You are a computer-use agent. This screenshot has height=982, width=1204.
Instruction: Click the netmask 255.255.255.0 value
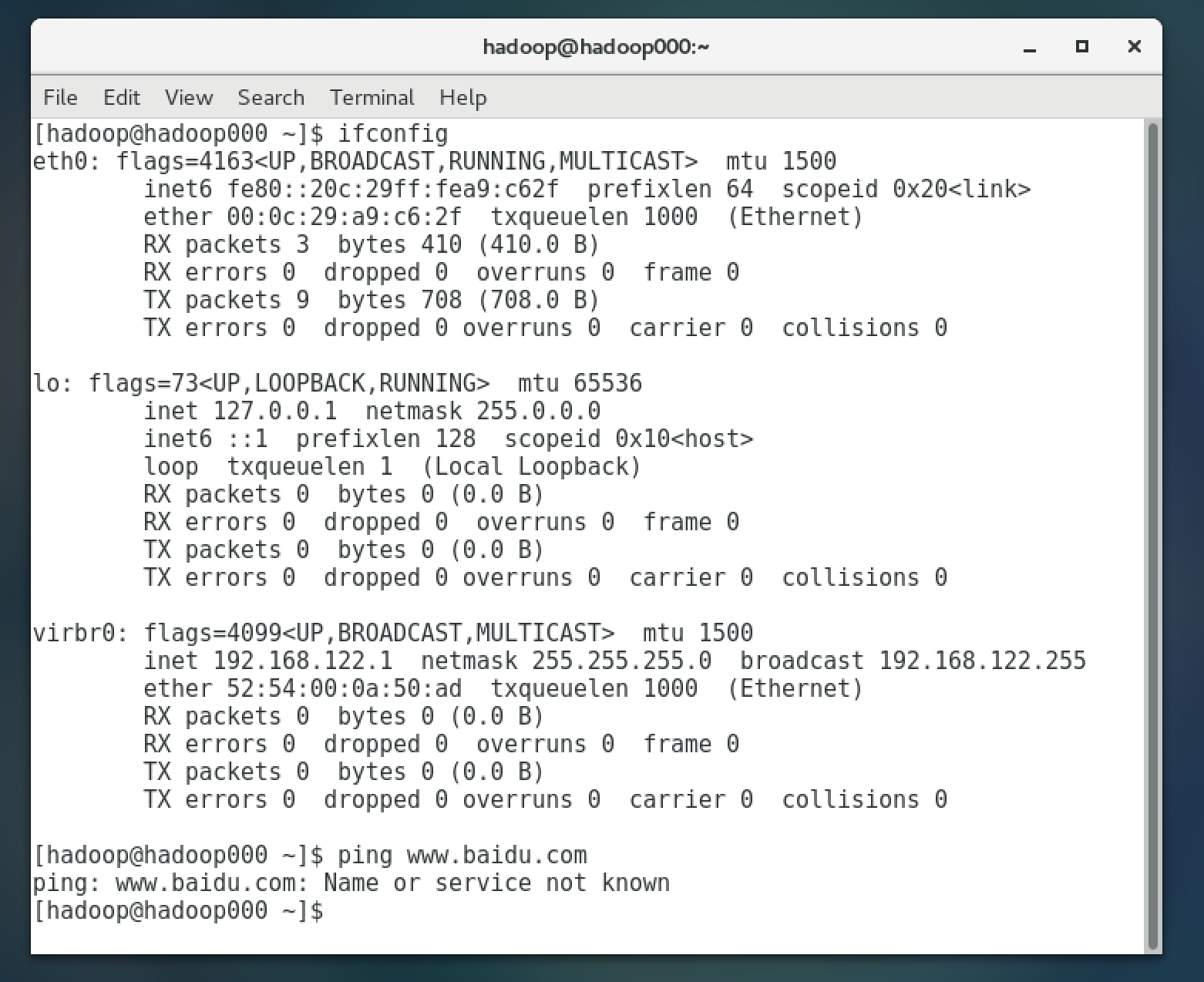(x=567, y=661)
